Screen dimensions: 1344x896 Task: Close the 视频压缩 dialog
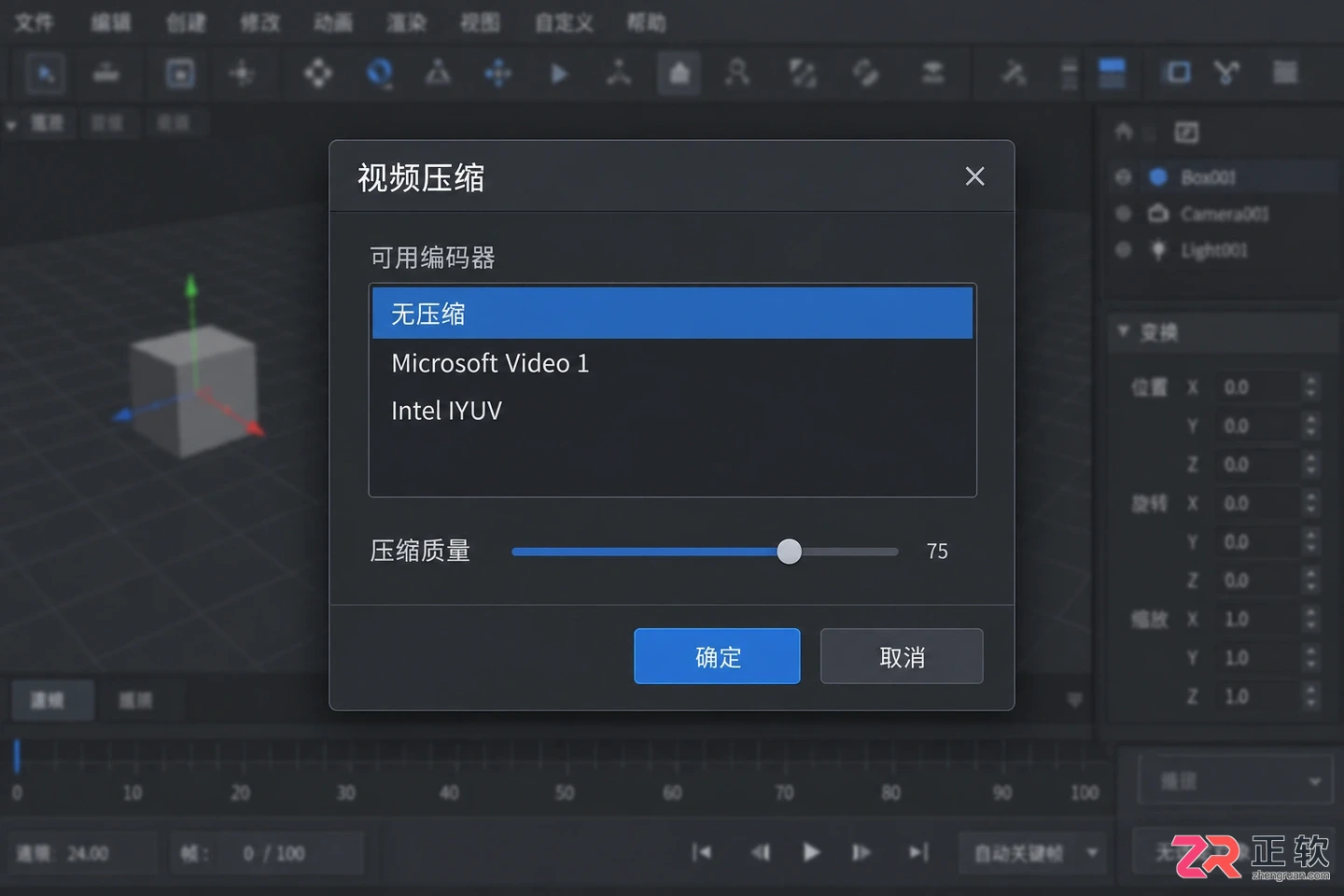(x=974, y=176)
